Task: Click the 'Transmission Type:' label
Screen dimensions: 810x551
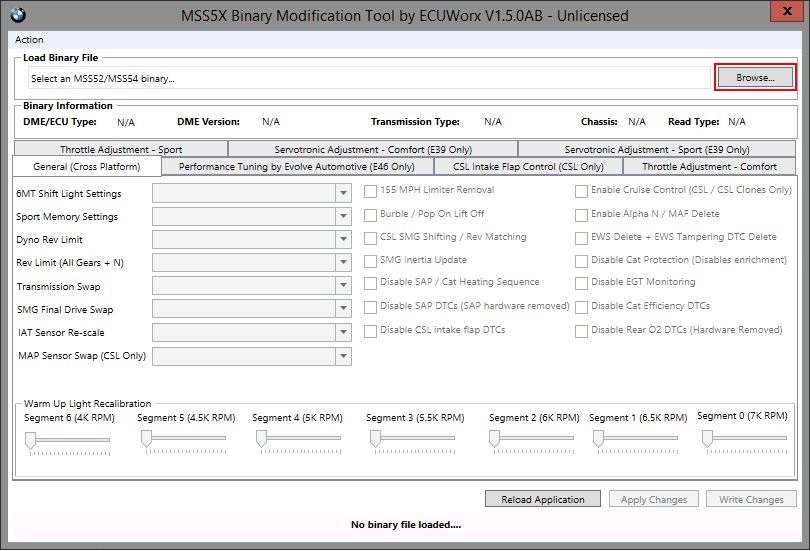Action: tap(415, 122)
